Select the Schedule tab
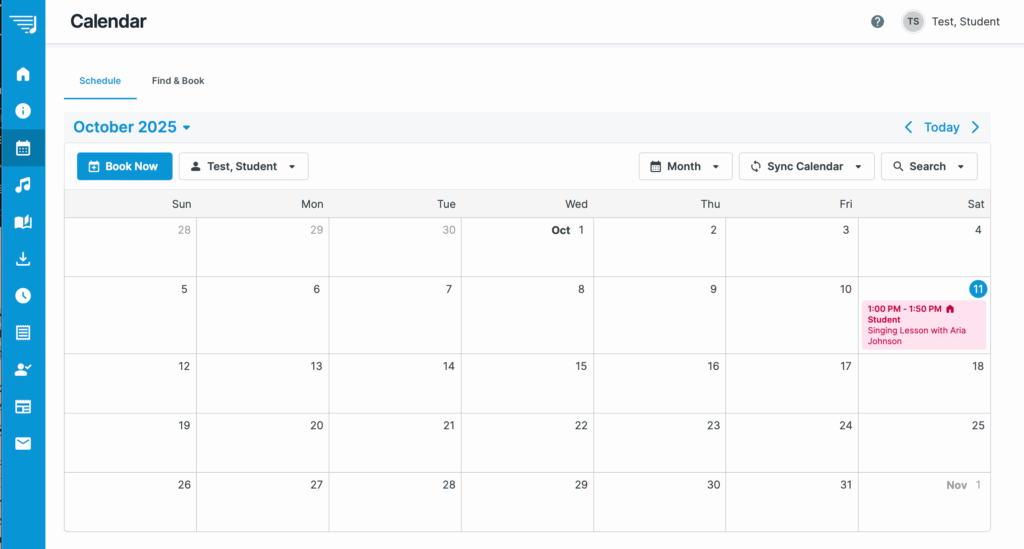The image size is (1024, 549). pyautogui.click(x=100, y=81)
